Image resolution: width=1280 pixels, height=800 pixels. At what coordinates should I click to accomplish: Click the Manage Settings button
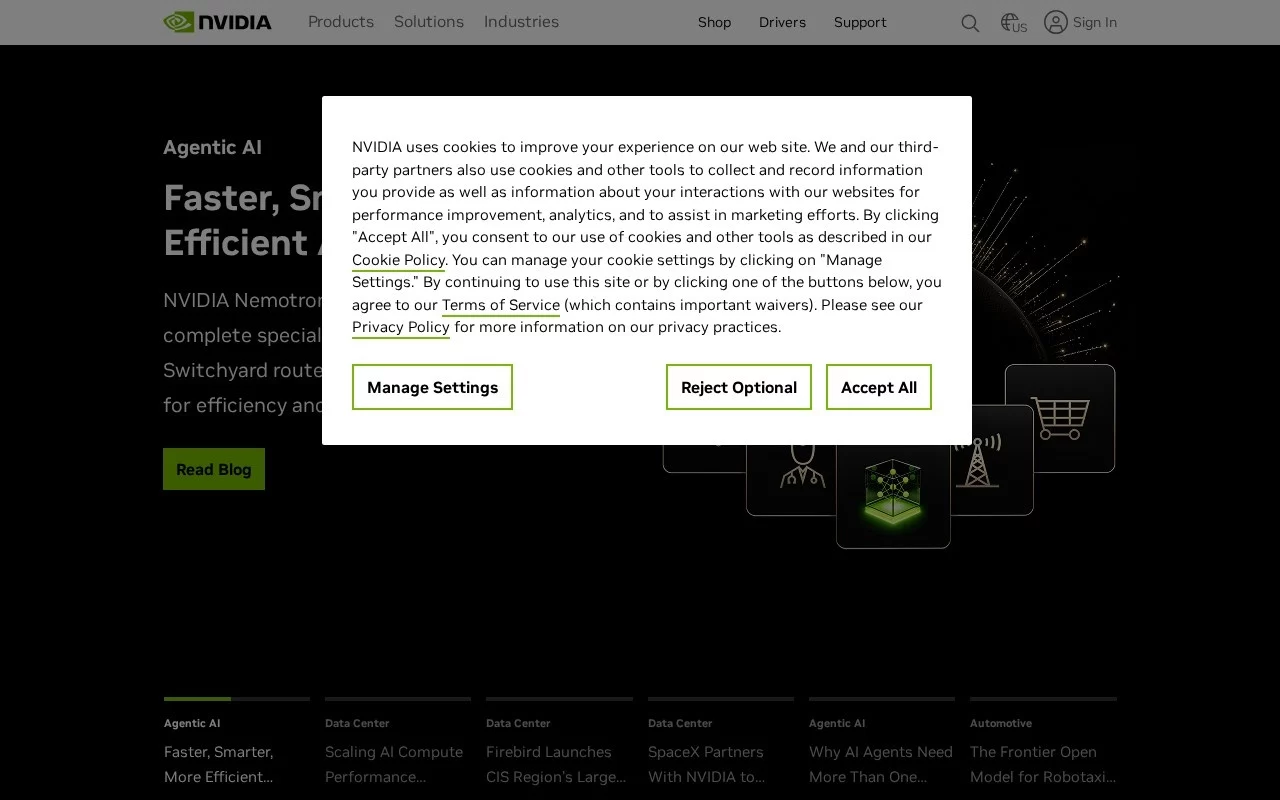click(x=432, y=387)
